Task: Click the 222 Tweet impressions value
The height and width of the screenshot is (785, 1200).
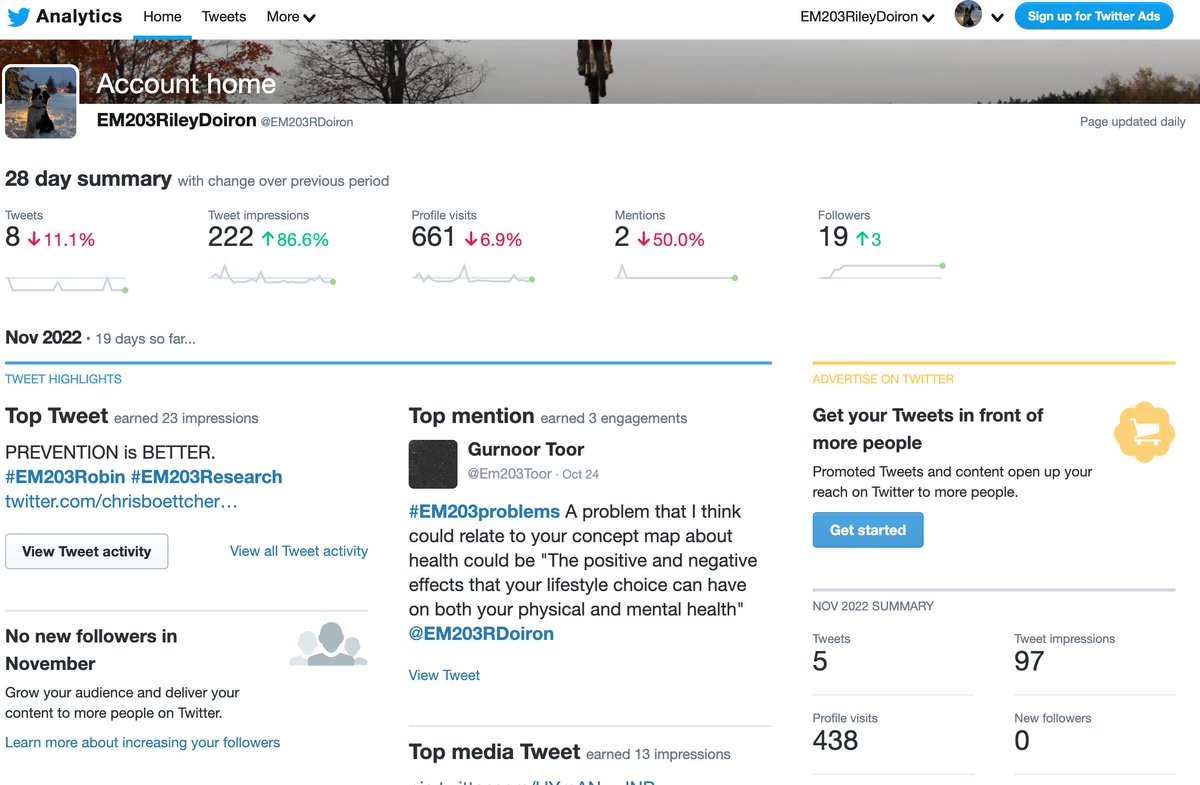Action: pos(231,238)
